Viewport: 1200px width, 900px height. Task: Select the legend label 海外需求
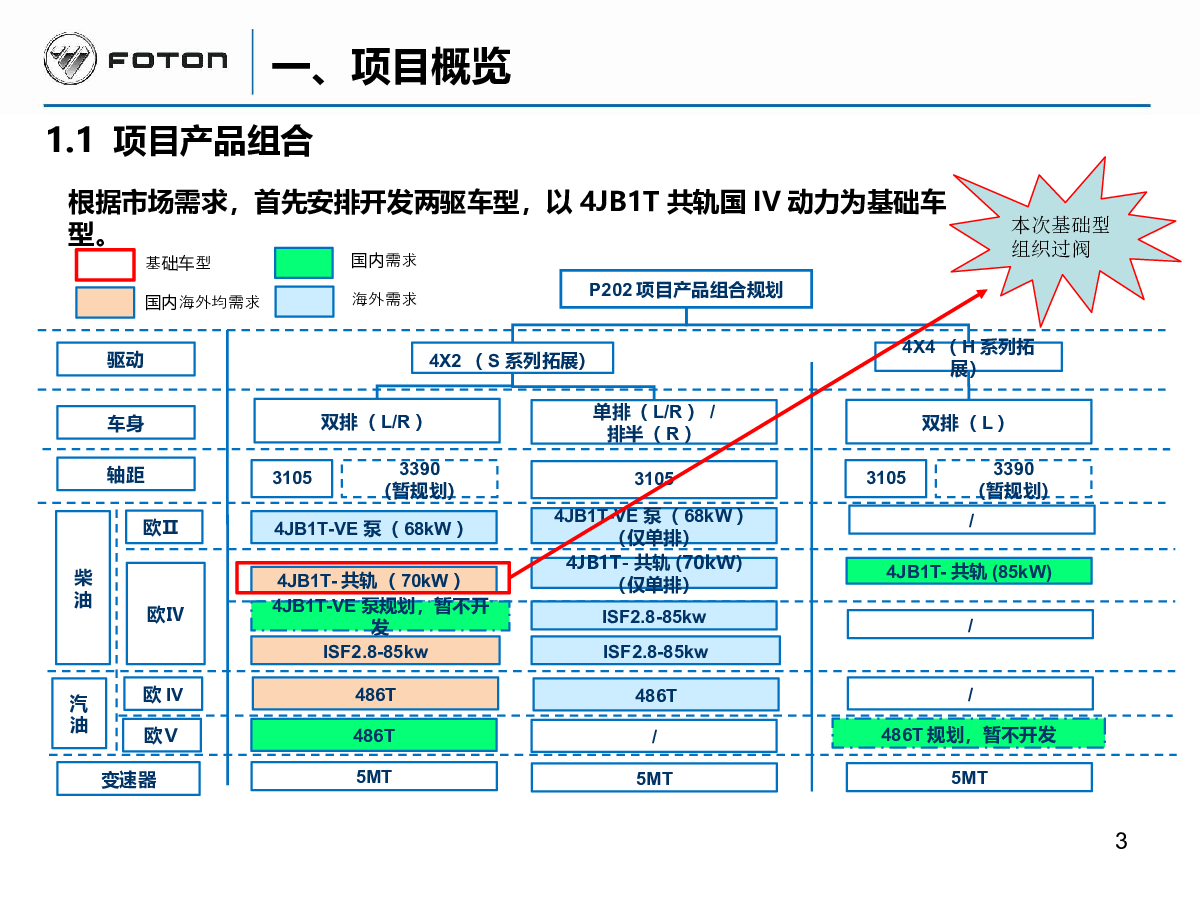click(384, 300)
